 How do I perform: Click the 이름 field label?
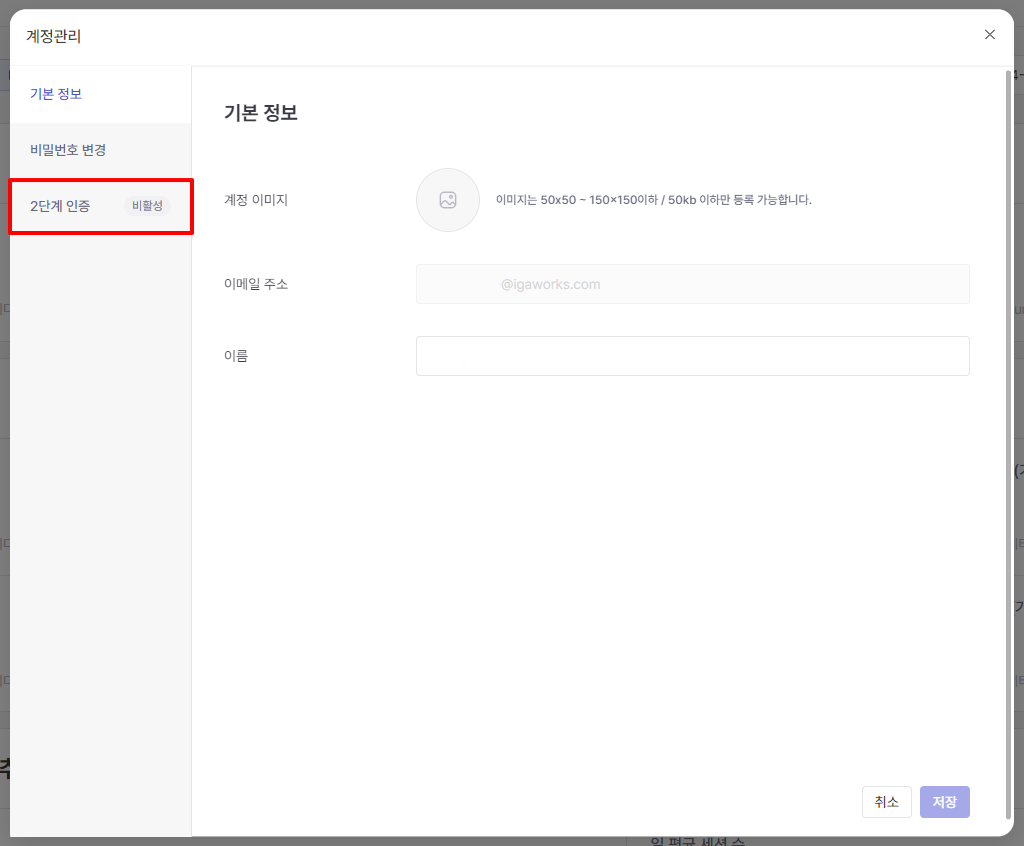236,356
